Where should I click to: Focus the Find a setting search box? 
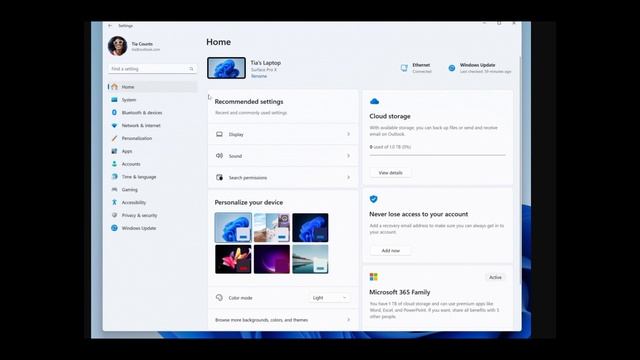tap(152, 69)
